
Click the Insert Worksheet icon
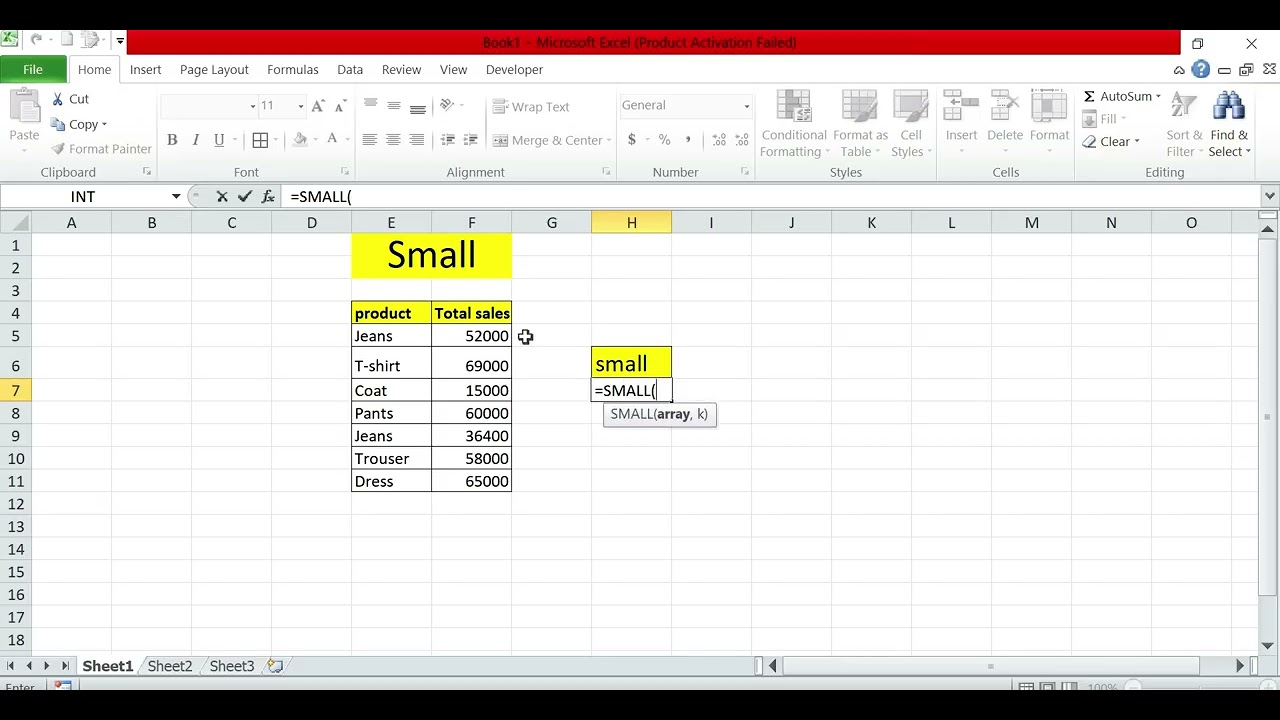pyautogui.click(x=276, y=666)
